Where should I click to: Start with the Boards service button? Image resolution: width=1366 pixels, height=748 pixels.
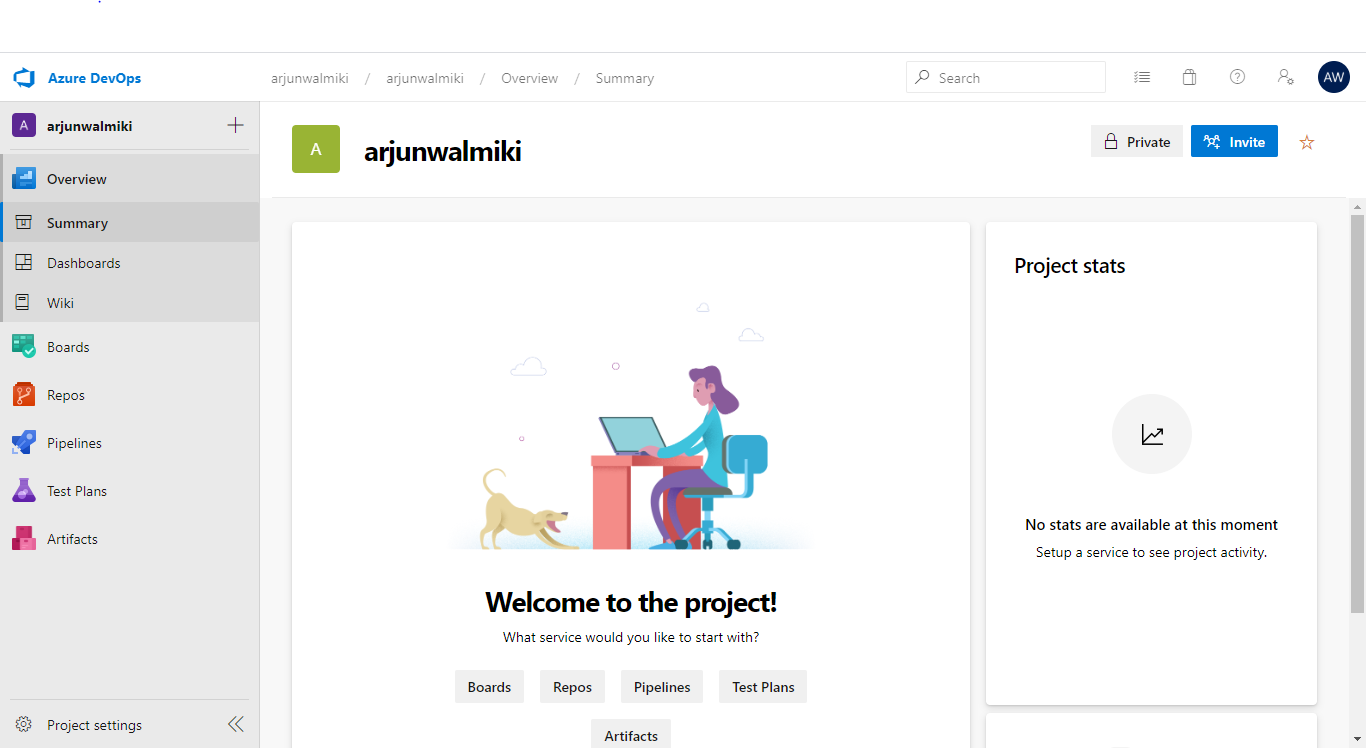[489, 687]
